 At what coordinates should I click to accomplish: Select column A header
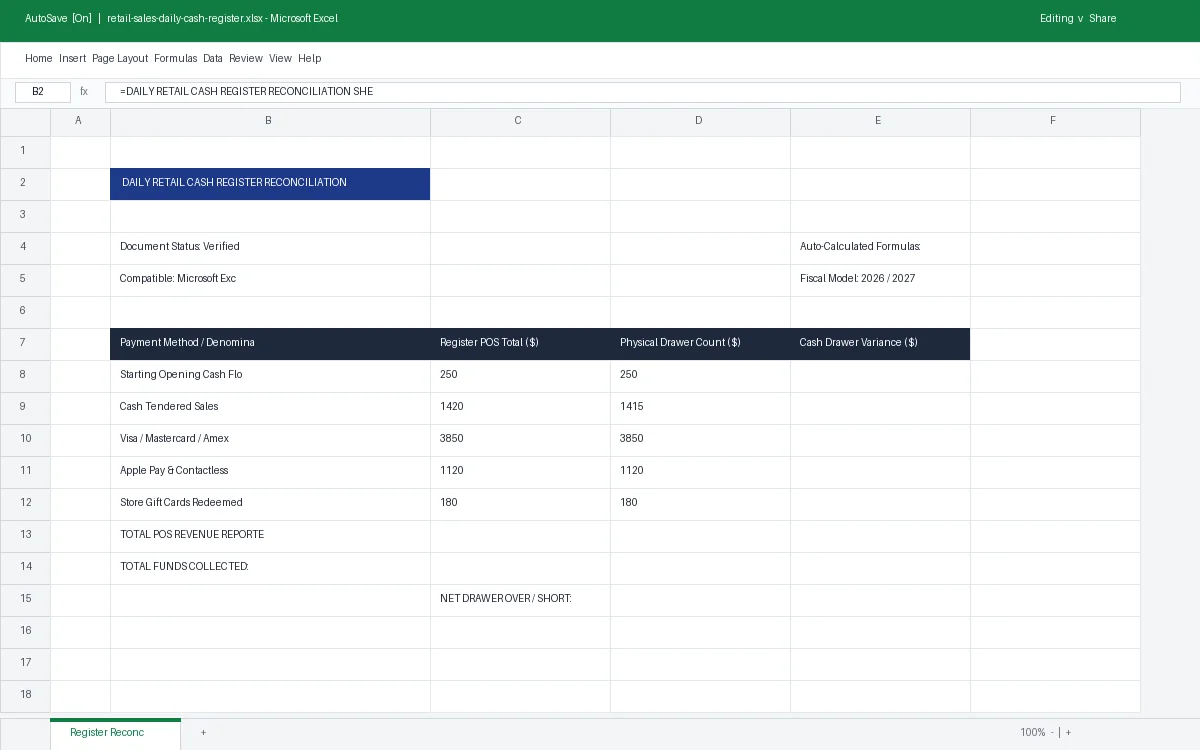80,121
